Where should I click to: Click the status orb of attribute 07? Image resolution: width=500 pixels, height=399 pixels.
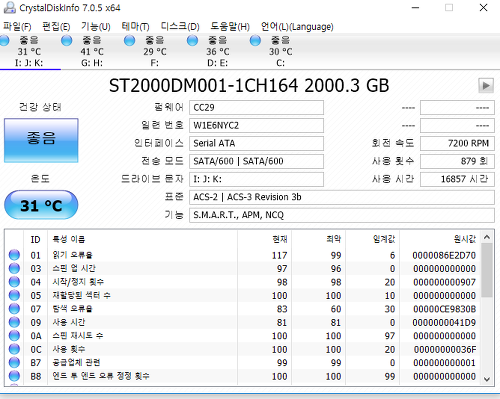(x=14, y=309)
